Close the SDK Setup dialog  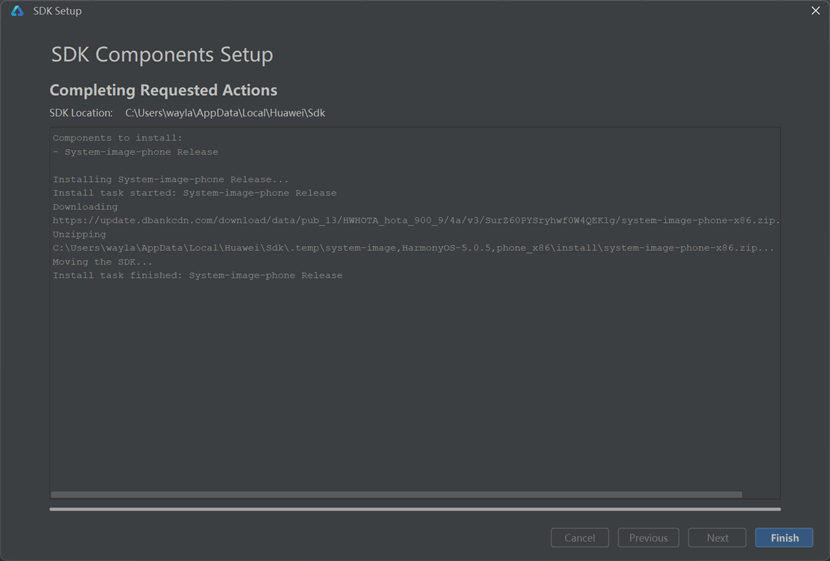(816, 11)
